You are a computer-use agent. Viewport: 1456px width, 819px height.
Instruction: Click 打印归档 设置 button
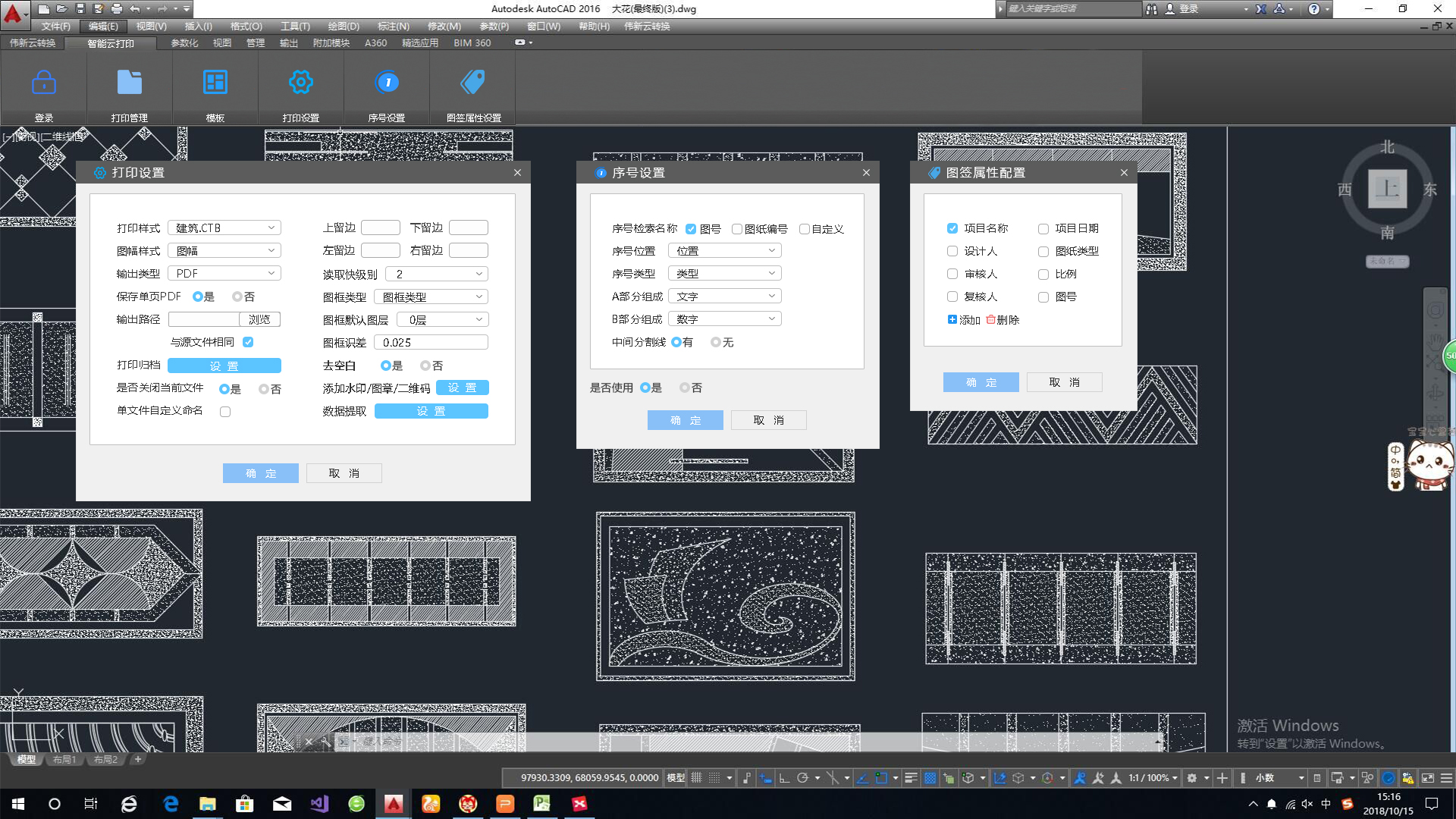224,366
